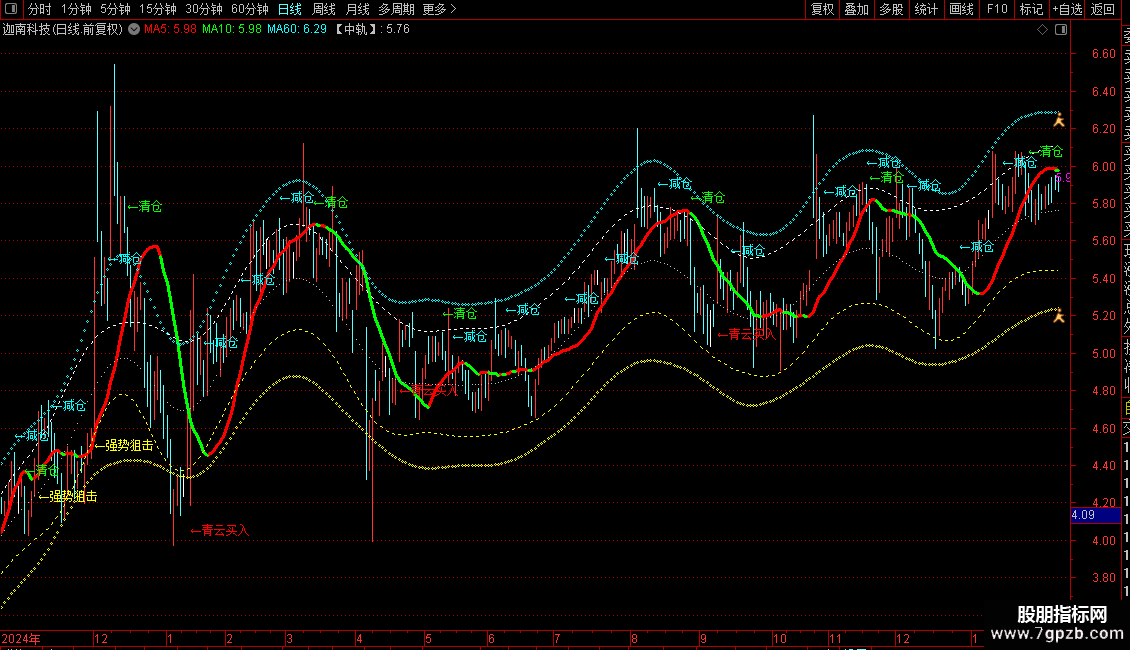Open the 标记 marker tool
Viewport: 1130px width, 650px height.
point(1030,9)
